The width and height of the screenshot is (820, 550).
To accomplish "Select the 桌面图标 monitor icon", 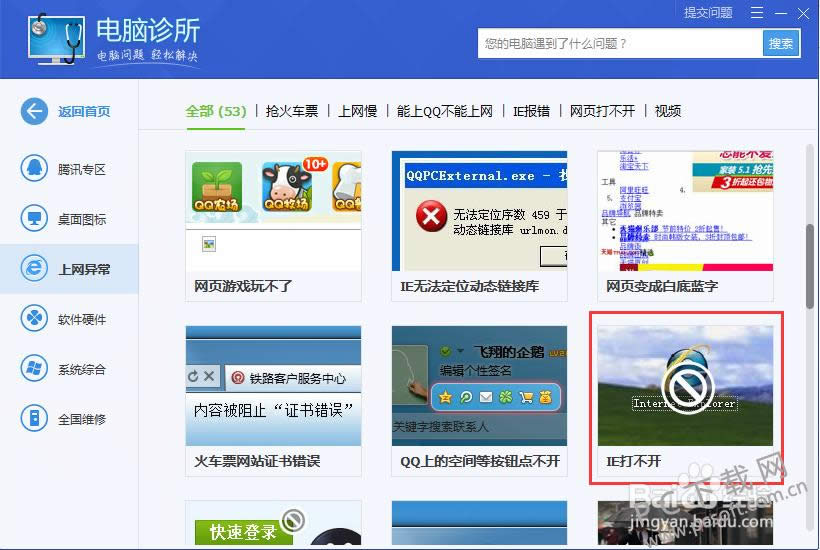I will click(x=35, y=219).
